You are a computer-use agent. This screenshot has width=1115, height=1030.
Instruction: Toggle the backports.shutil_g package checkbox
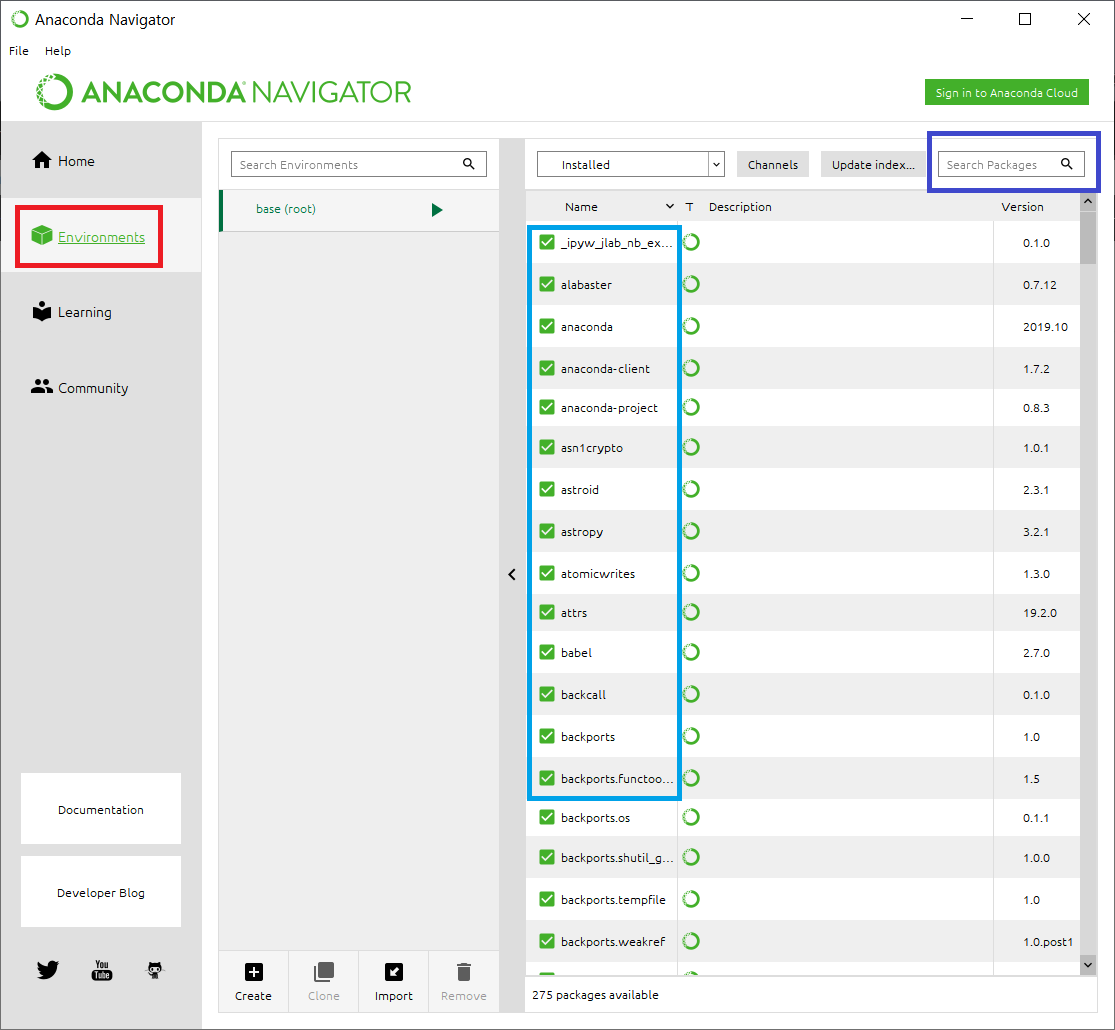[x=547, y=857]
